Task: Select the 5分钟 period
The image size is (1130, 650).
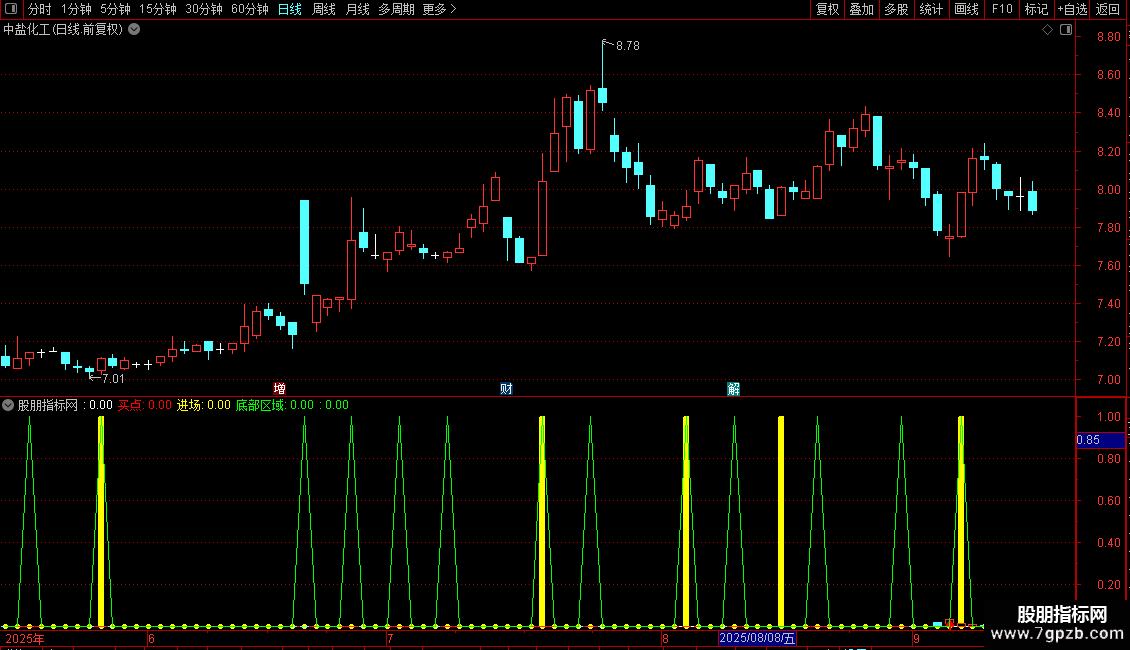Action: pos(115,9)
